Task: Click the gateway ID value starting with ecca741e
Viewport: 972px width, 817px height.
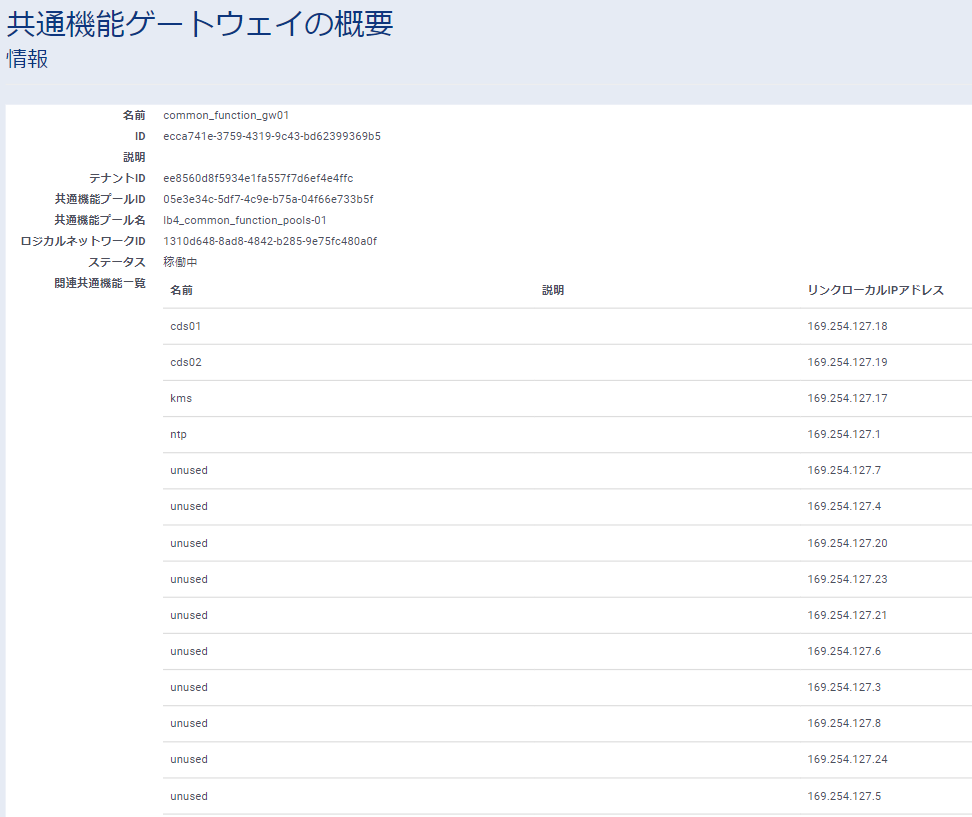Action: point(271,136)
